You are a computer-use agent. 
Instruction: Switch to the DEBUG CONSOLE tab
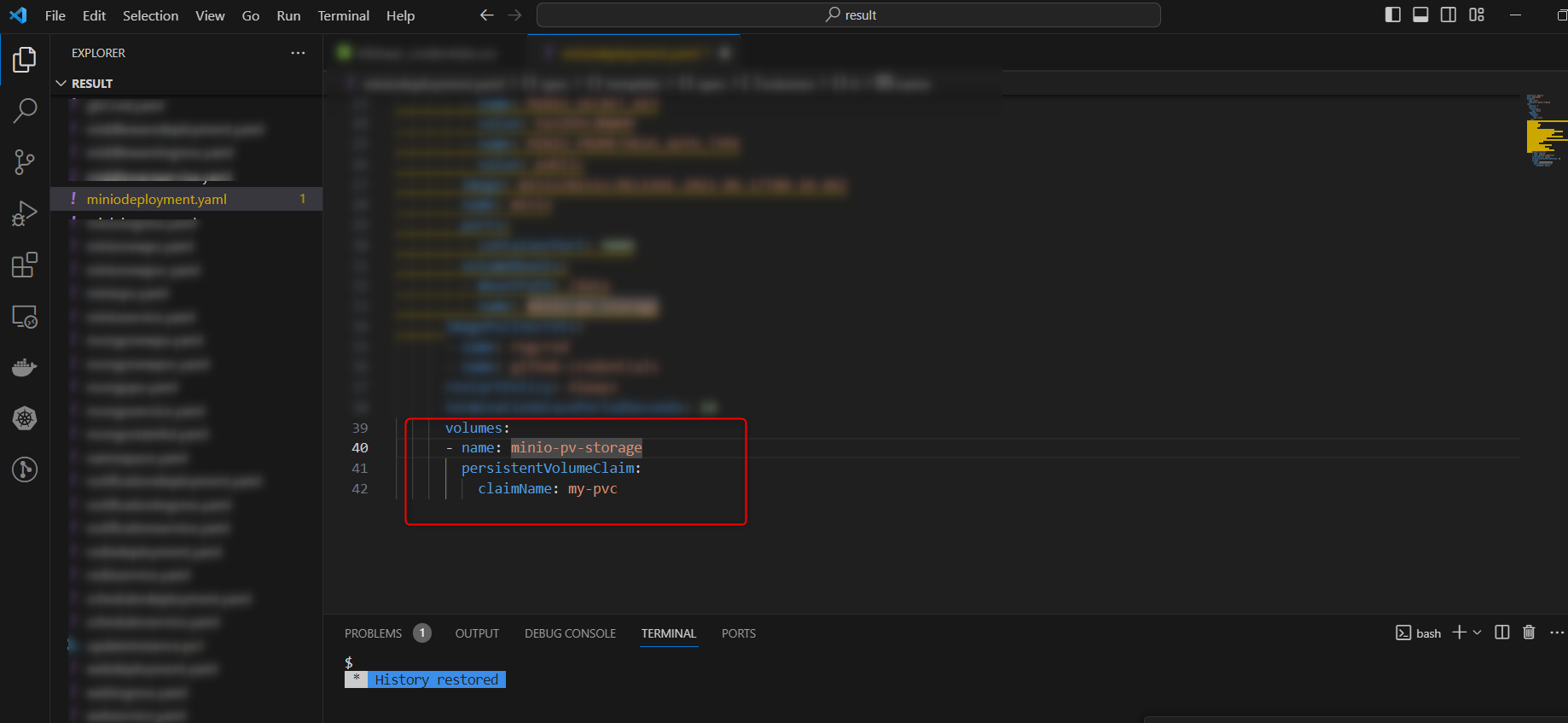(570, 633)
